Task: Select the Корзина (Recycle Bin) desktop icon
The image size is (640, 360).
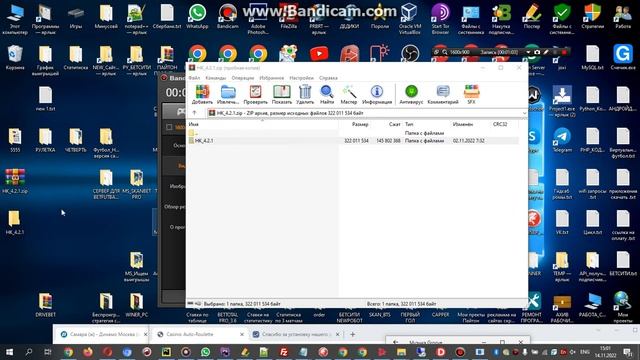Action: pyautogui.click(x=15, y=58)
